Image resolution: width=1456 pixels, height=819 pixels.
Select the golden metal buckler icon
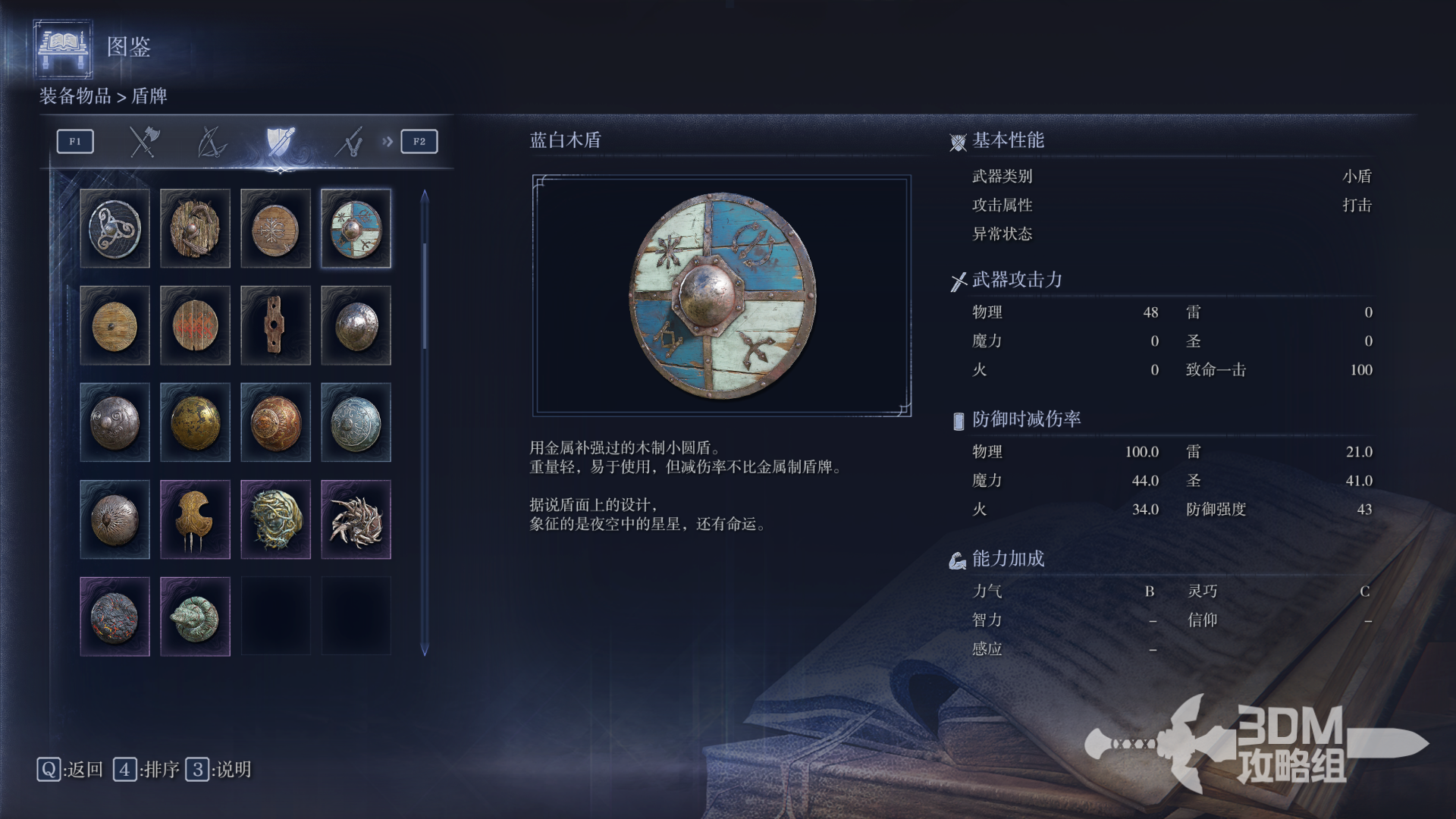(195, 422)
